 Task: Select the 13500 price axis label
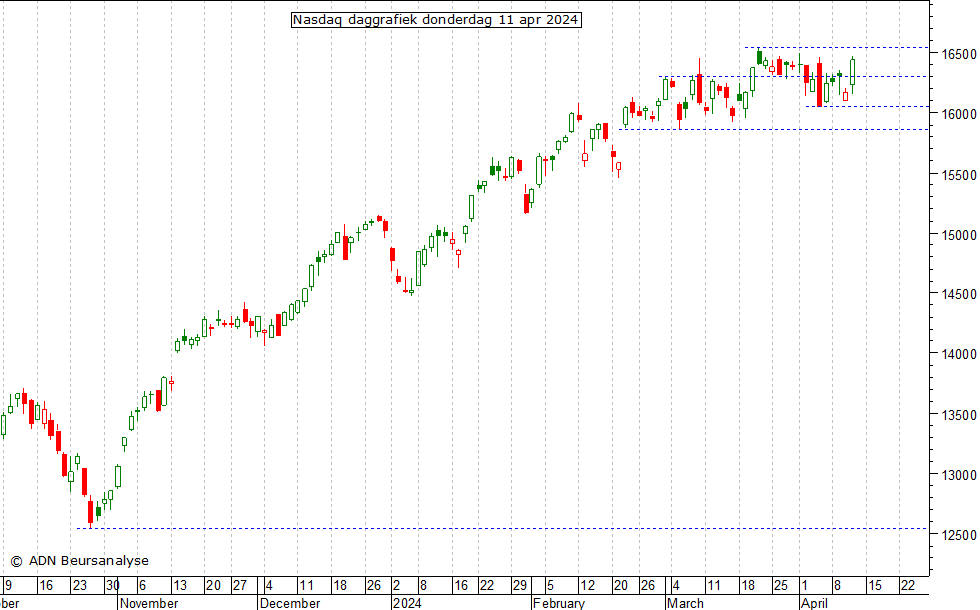pyautogui.click(x=959, y=415)
